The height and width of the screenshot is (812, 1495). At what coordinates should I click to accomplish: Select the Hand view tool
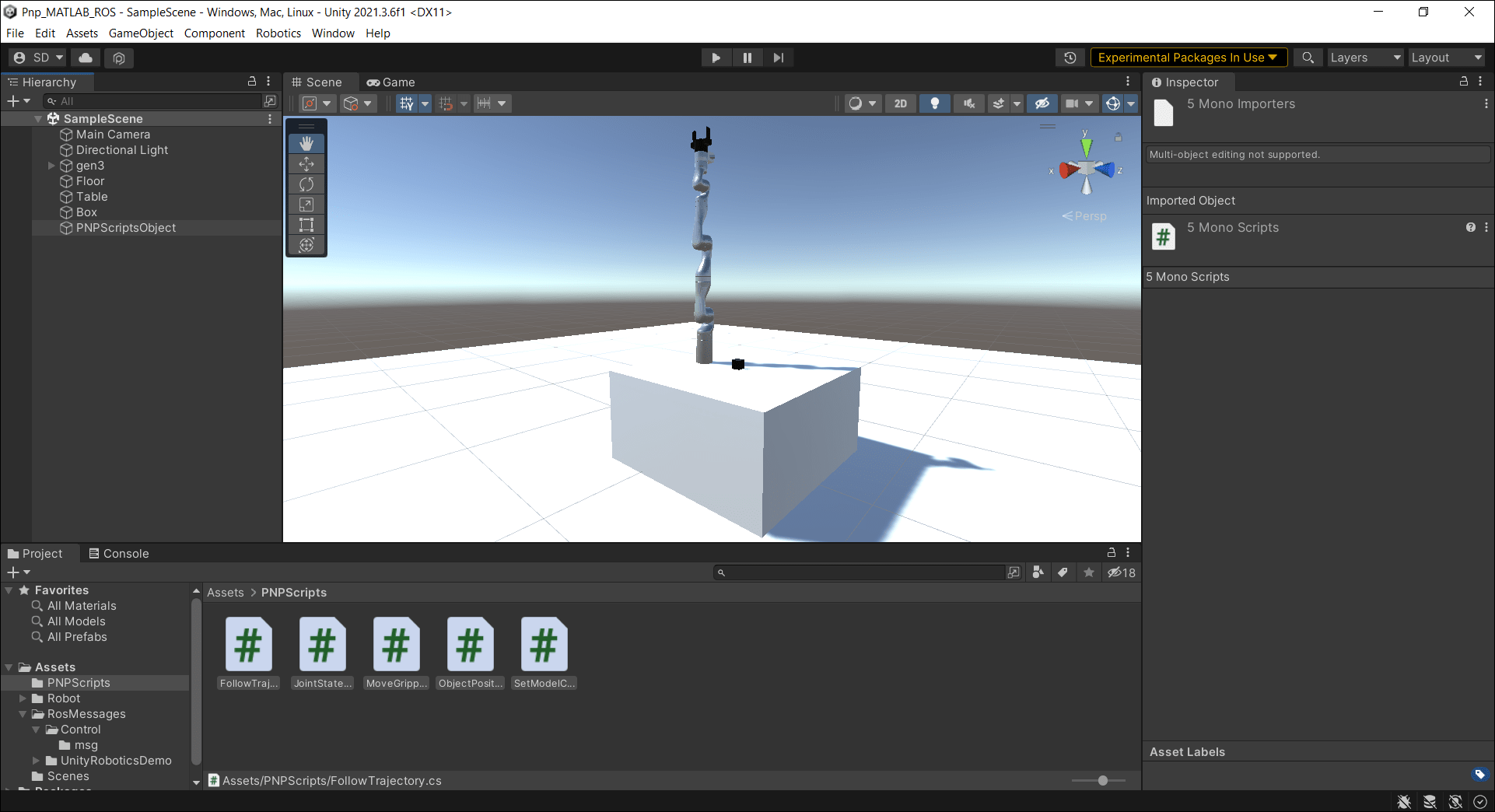tap(306, 143)
